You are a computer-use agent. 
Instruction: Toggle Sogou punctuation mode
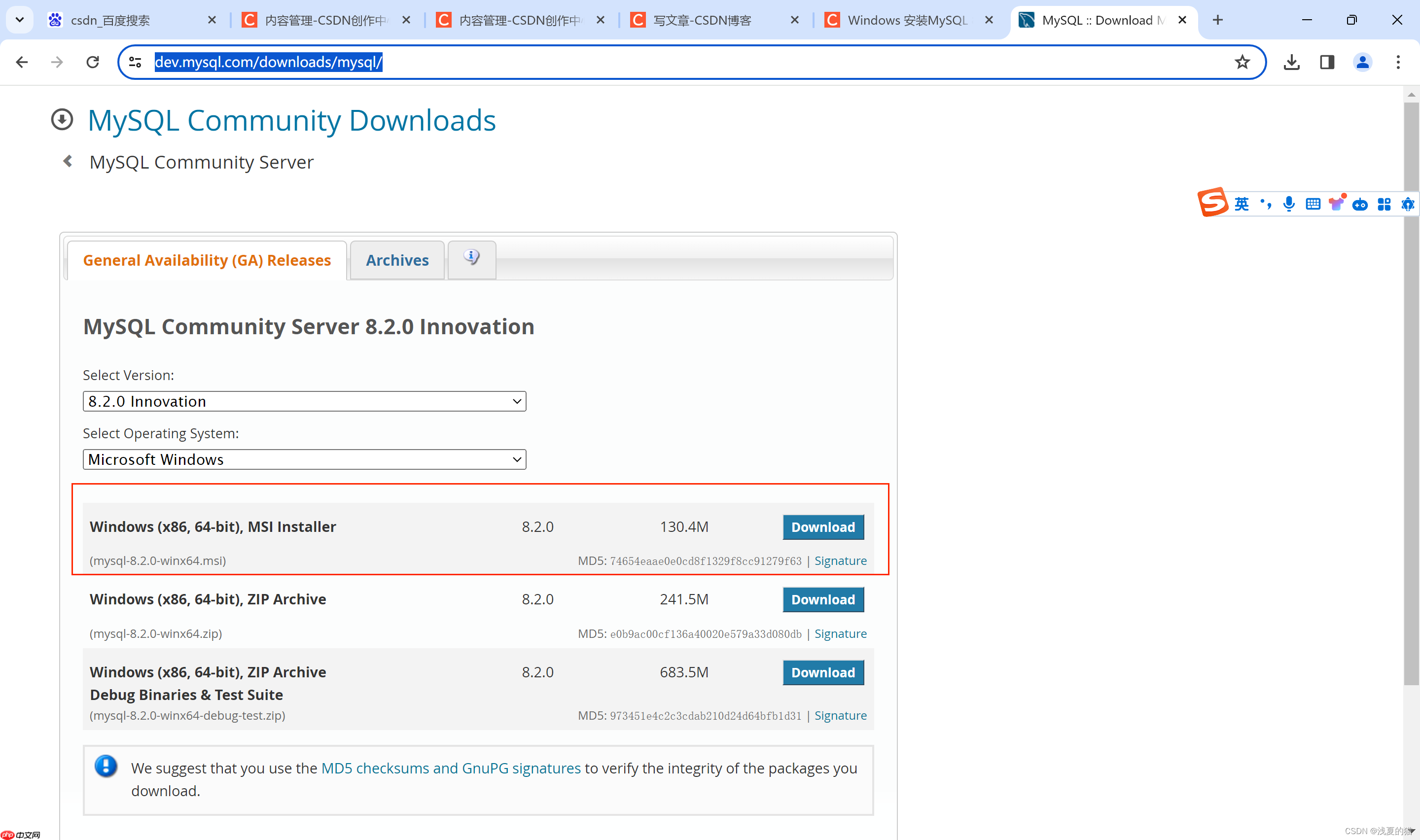coord(1266,204)
